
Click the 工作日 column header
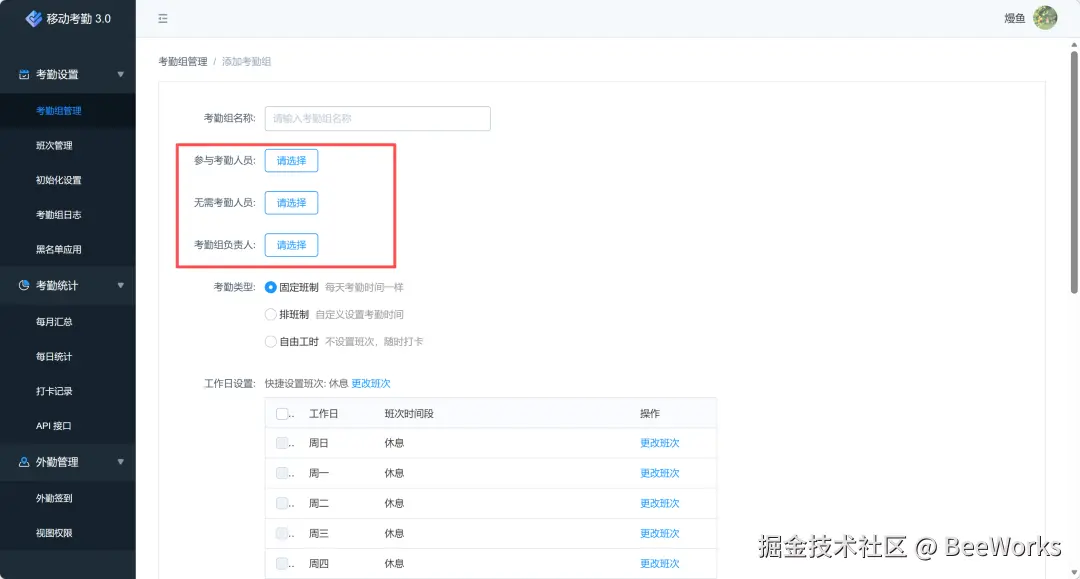pos(323,414)
